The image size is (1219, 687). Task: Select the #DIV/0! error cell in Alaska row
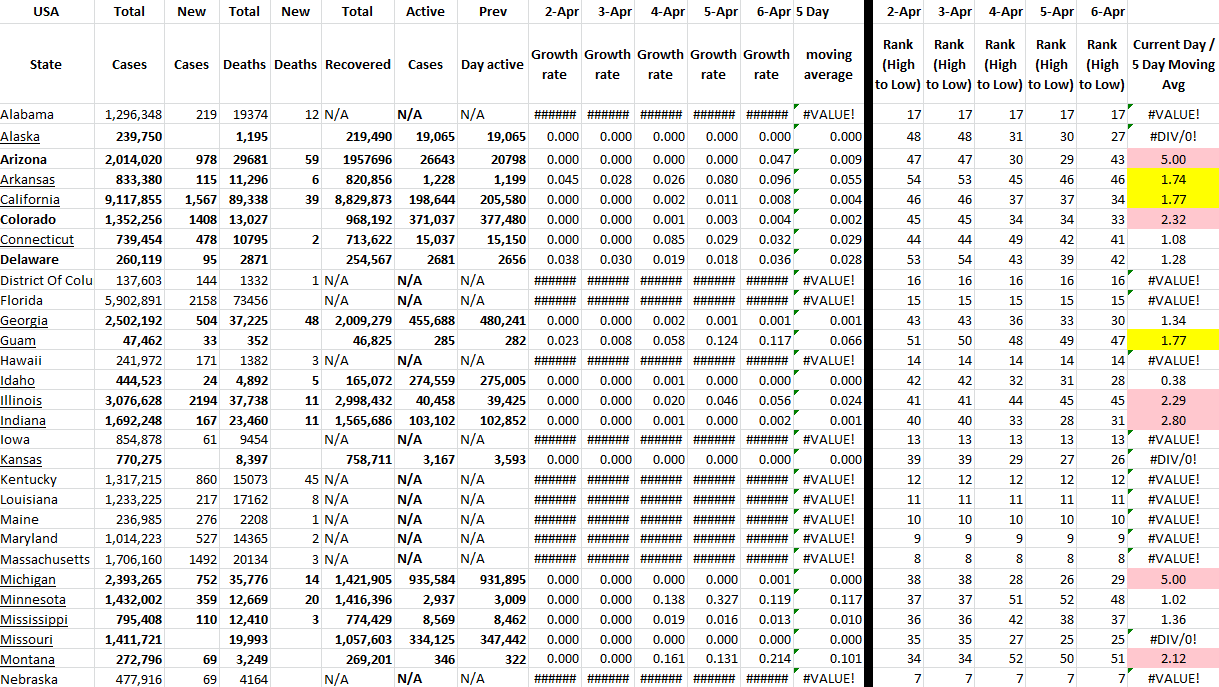tap(1173, 137)
